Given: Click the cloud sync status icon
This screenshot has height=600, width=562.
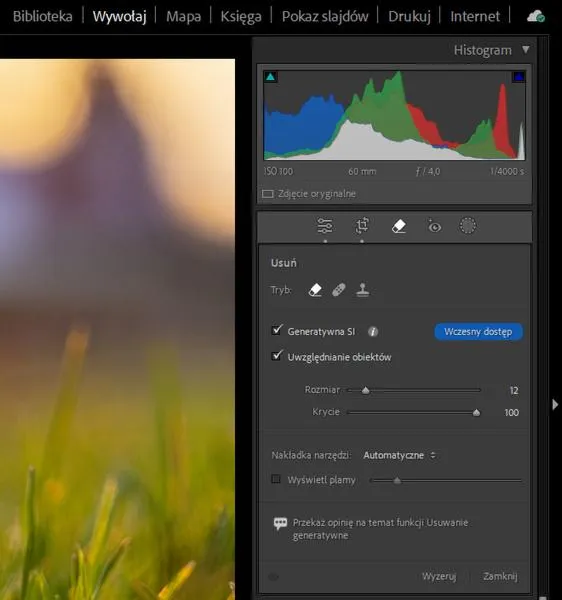Looking at the screenshot, I should [x=536, y=16].
